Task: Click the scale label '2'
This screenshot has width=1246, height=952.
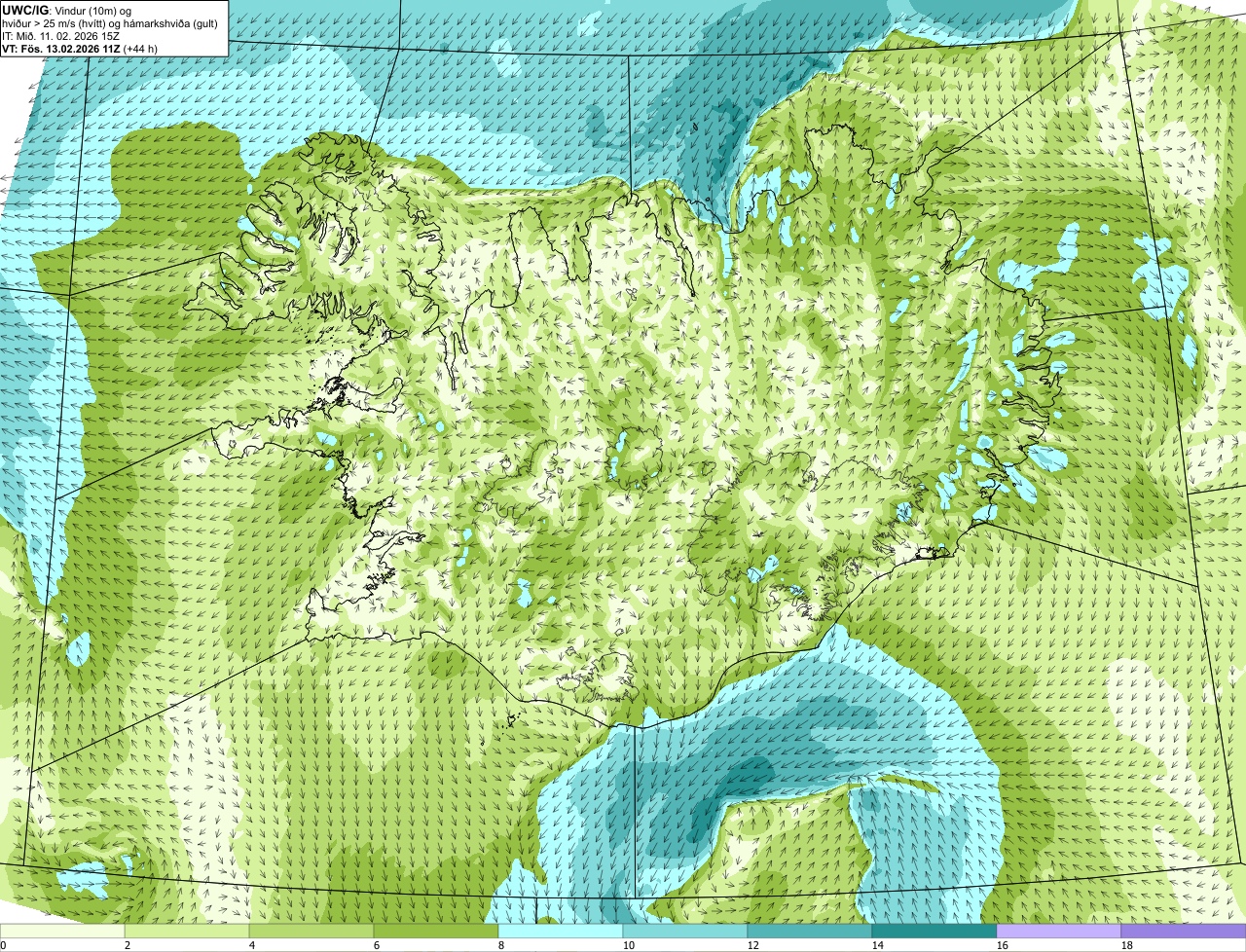Action: coord(128,944)
